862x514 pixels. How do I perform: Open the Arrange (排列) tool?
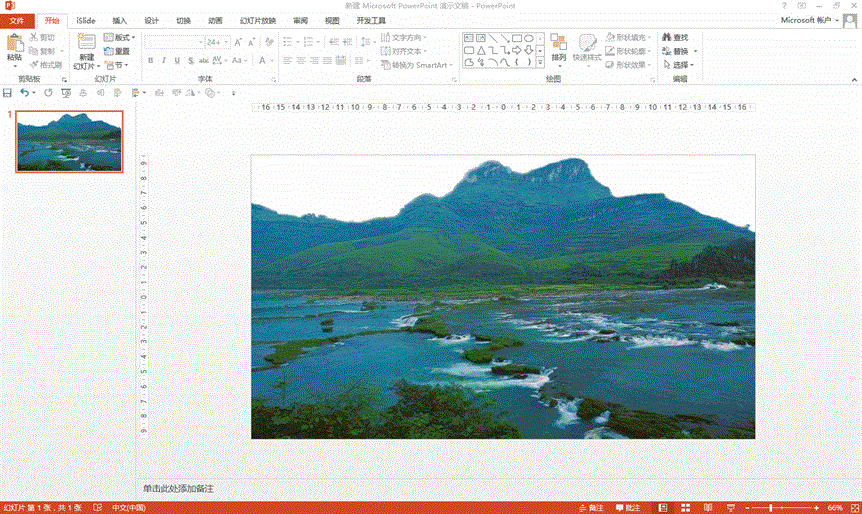[558, 48]
